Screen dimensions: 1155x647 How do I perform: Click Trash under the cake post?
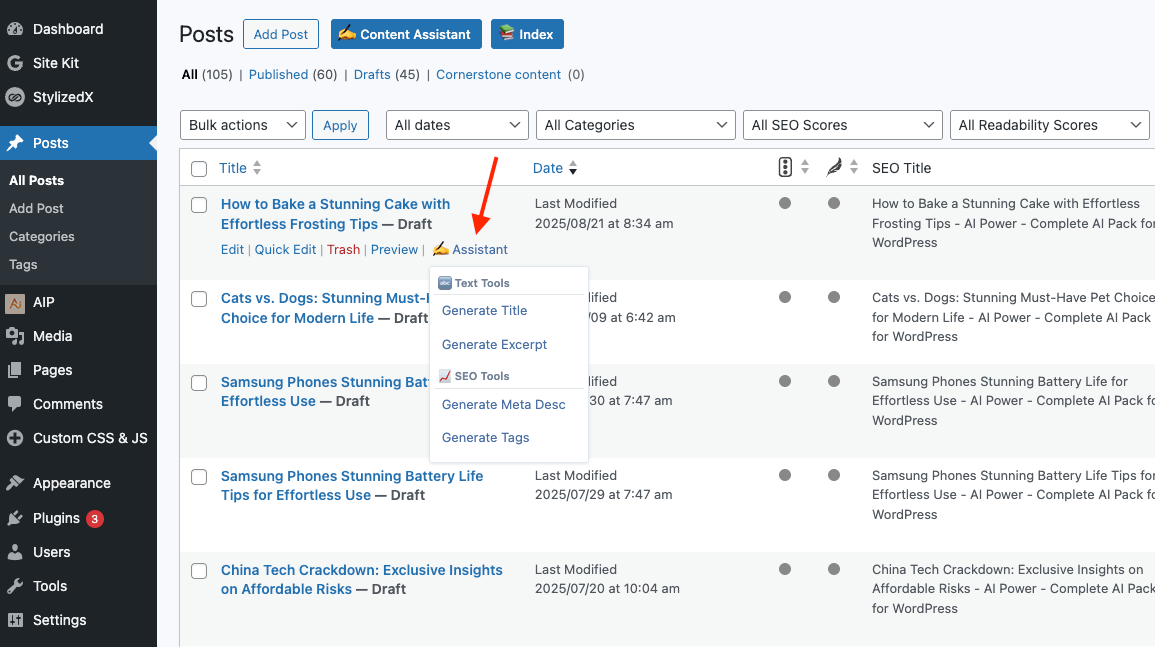tap(343, 250)
